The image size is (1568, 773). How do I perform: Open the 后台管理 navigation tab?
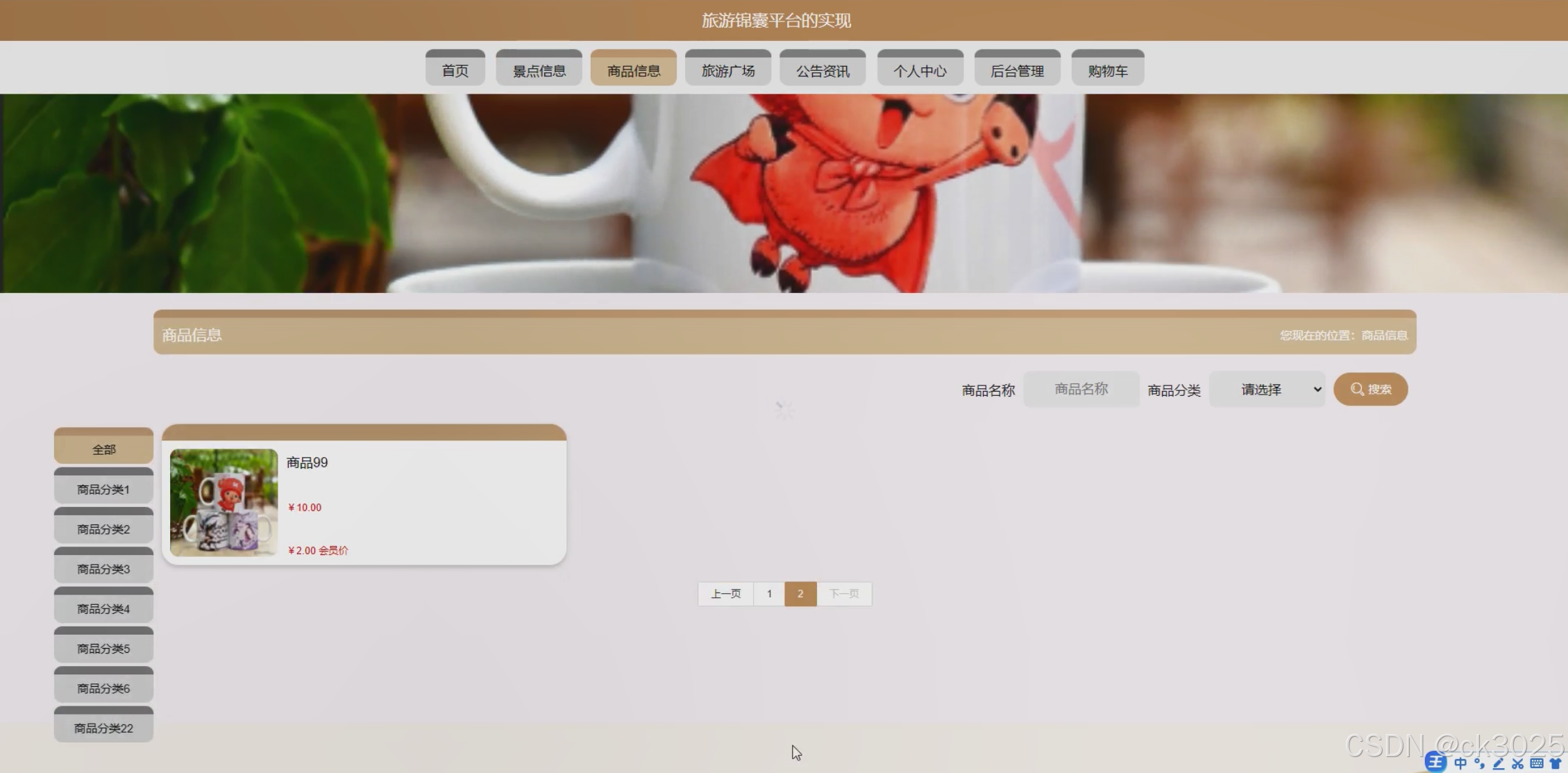pyautogui.click(x=1017, y=70)
